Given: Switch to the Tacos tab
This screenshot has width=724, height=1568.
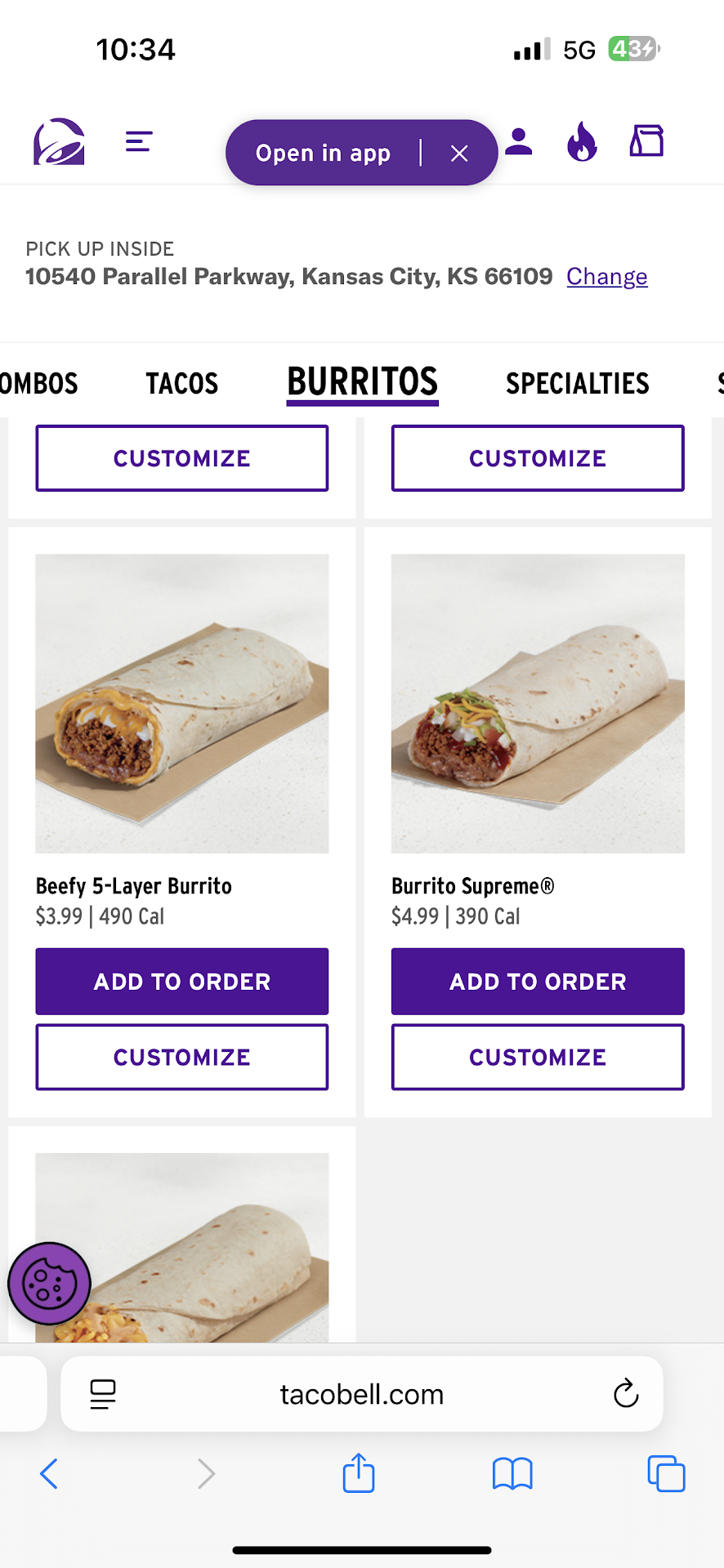Looking at the screenshot, I should (182, 383).
